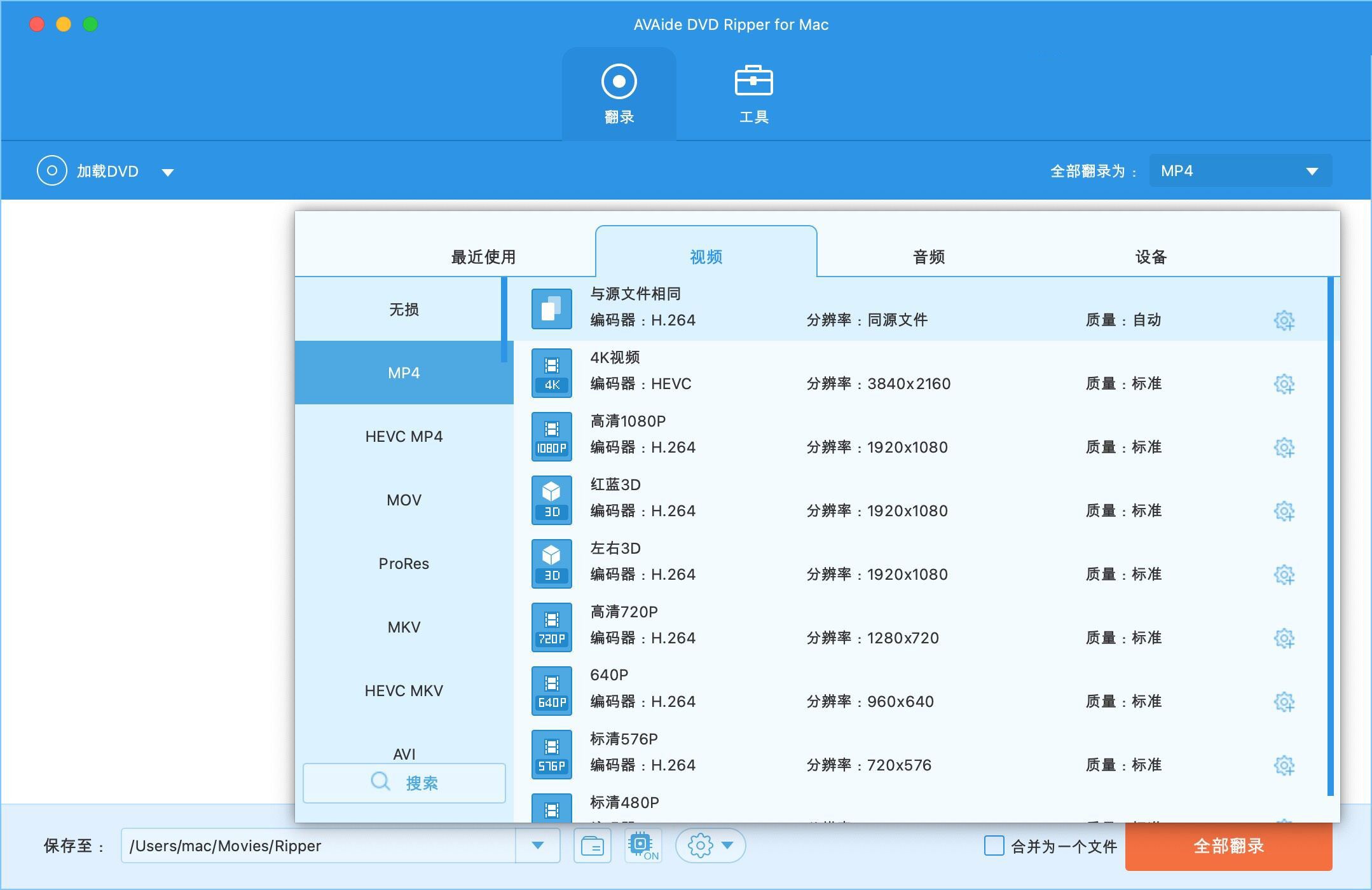This screenshot has width=1372, height=890.
Task: Click the format category list scrollbar
Action: (x=504, y=320)
